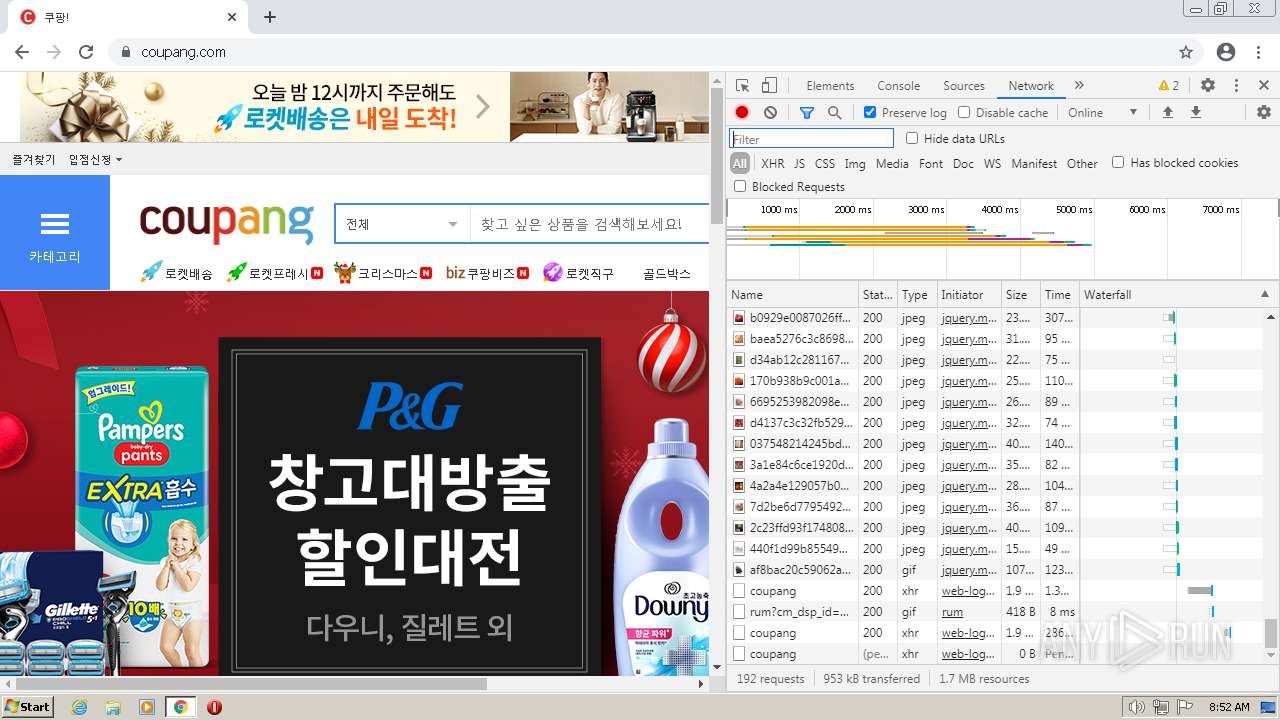The image size is (1280, 720).
Task: Bookmark this page with the star icon
Action: pyautogui.click(x=1186, y=52)
